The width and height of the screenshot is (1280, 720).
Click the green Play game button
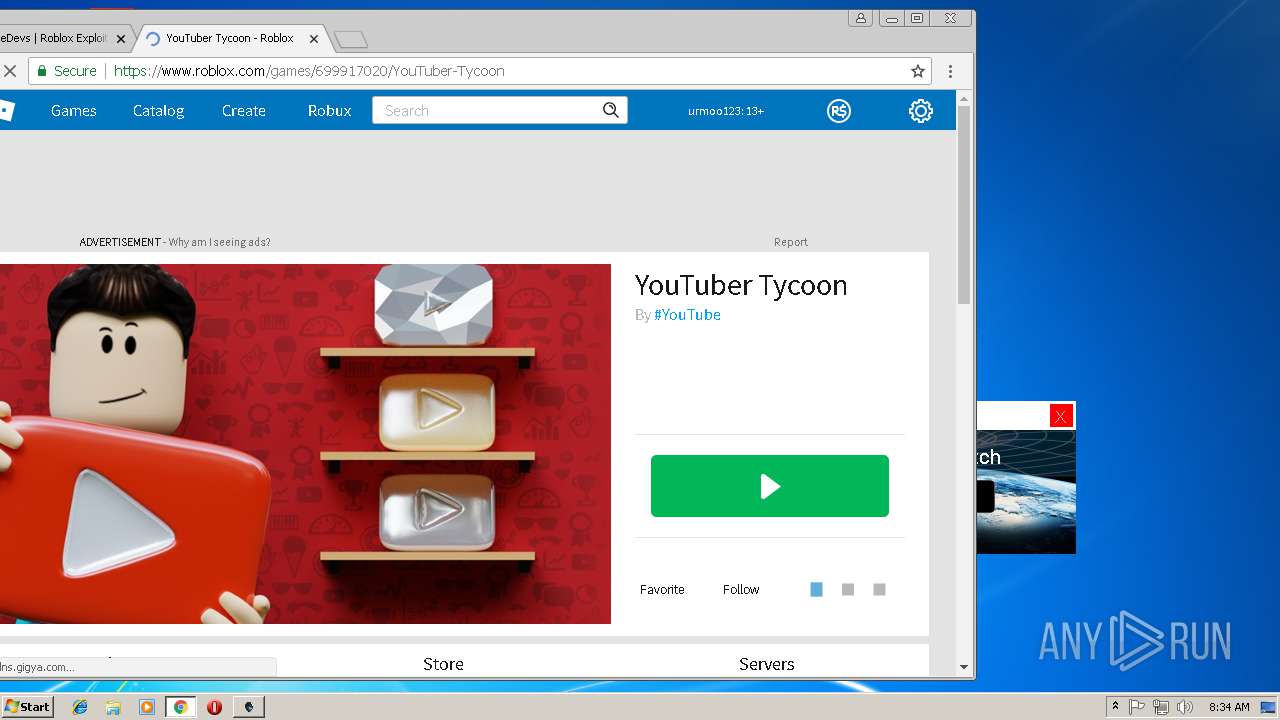[769, 486]
